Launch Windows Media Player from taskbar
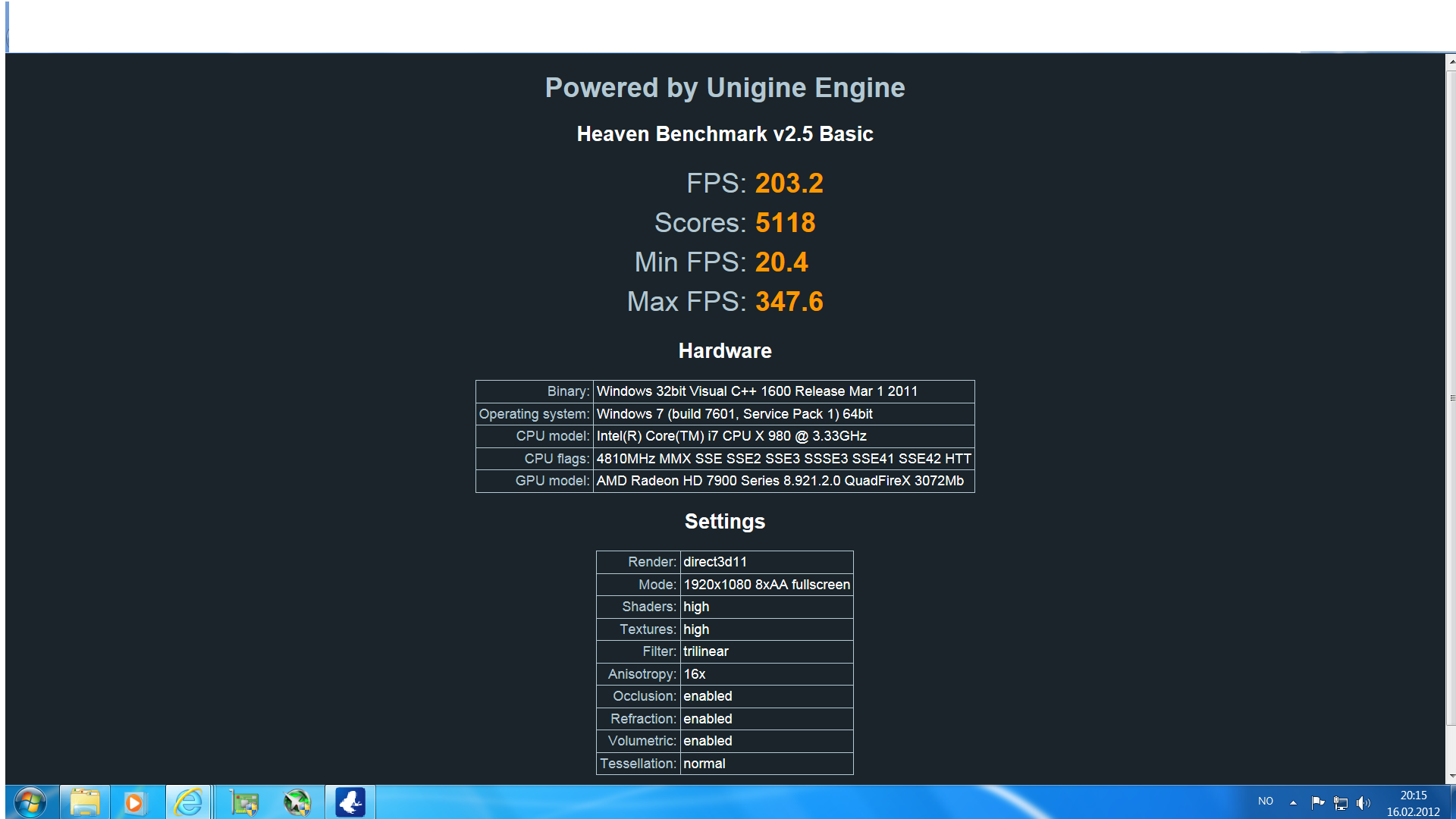 pos(134,802)
